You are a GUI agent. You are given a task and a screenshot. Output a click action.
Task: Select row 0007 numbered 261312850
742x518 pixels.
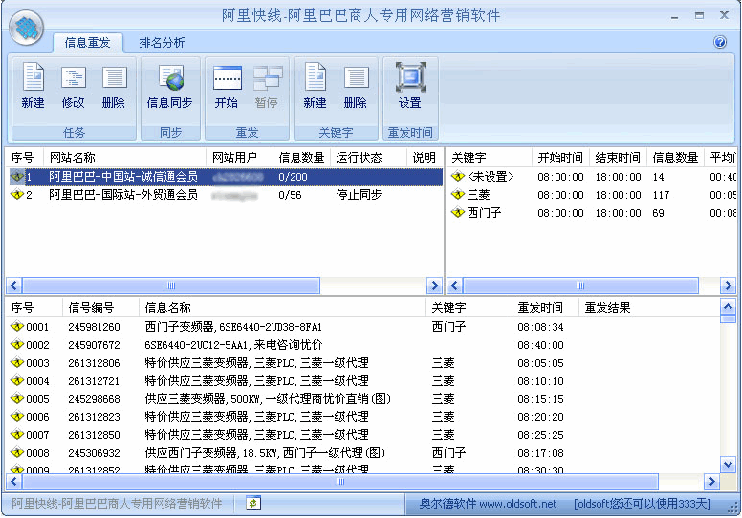point(363,434)
